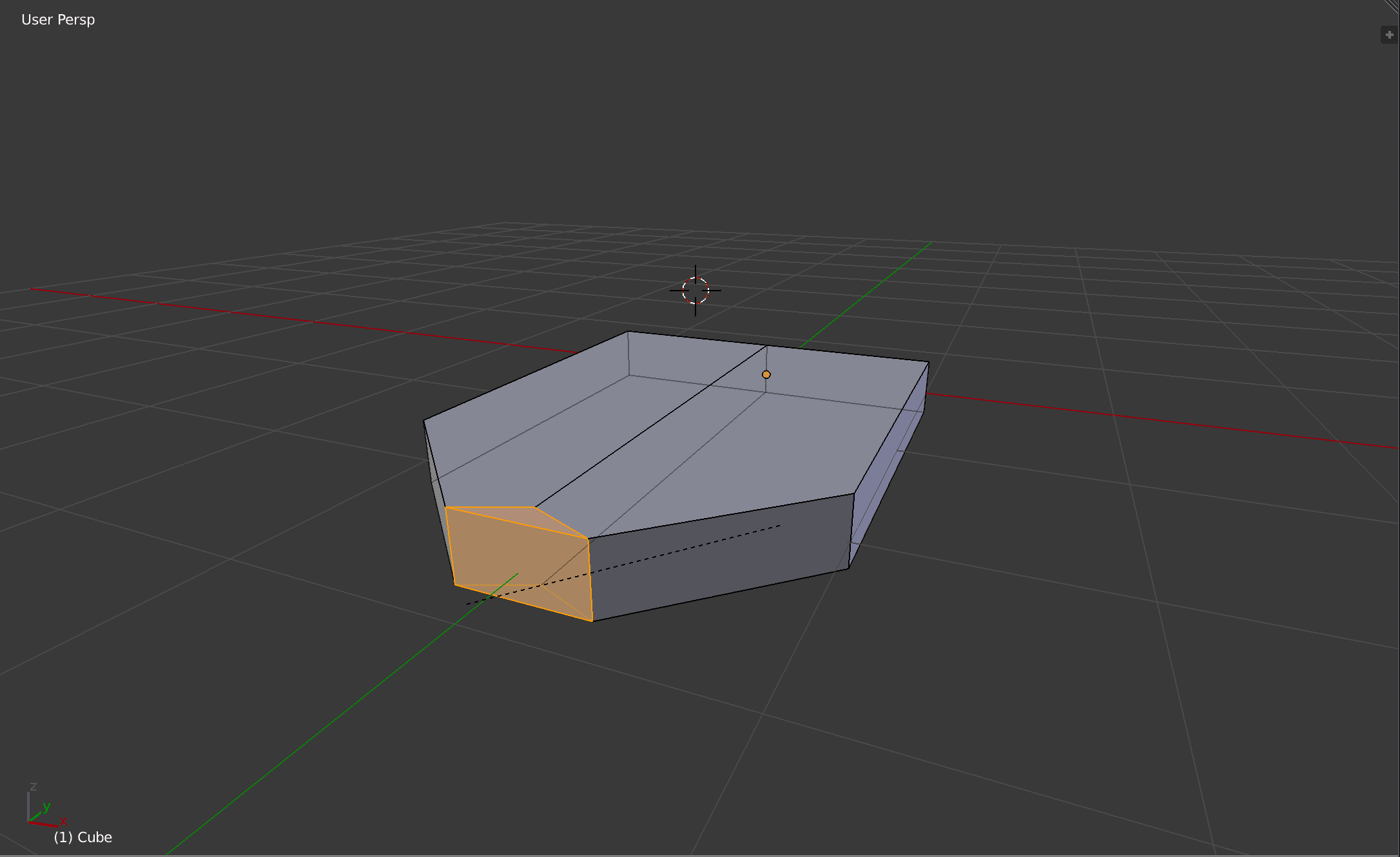The image size is (1400, 857).
Task: Click the mesh's back top corner vertex
Action: tap(628, 332)
